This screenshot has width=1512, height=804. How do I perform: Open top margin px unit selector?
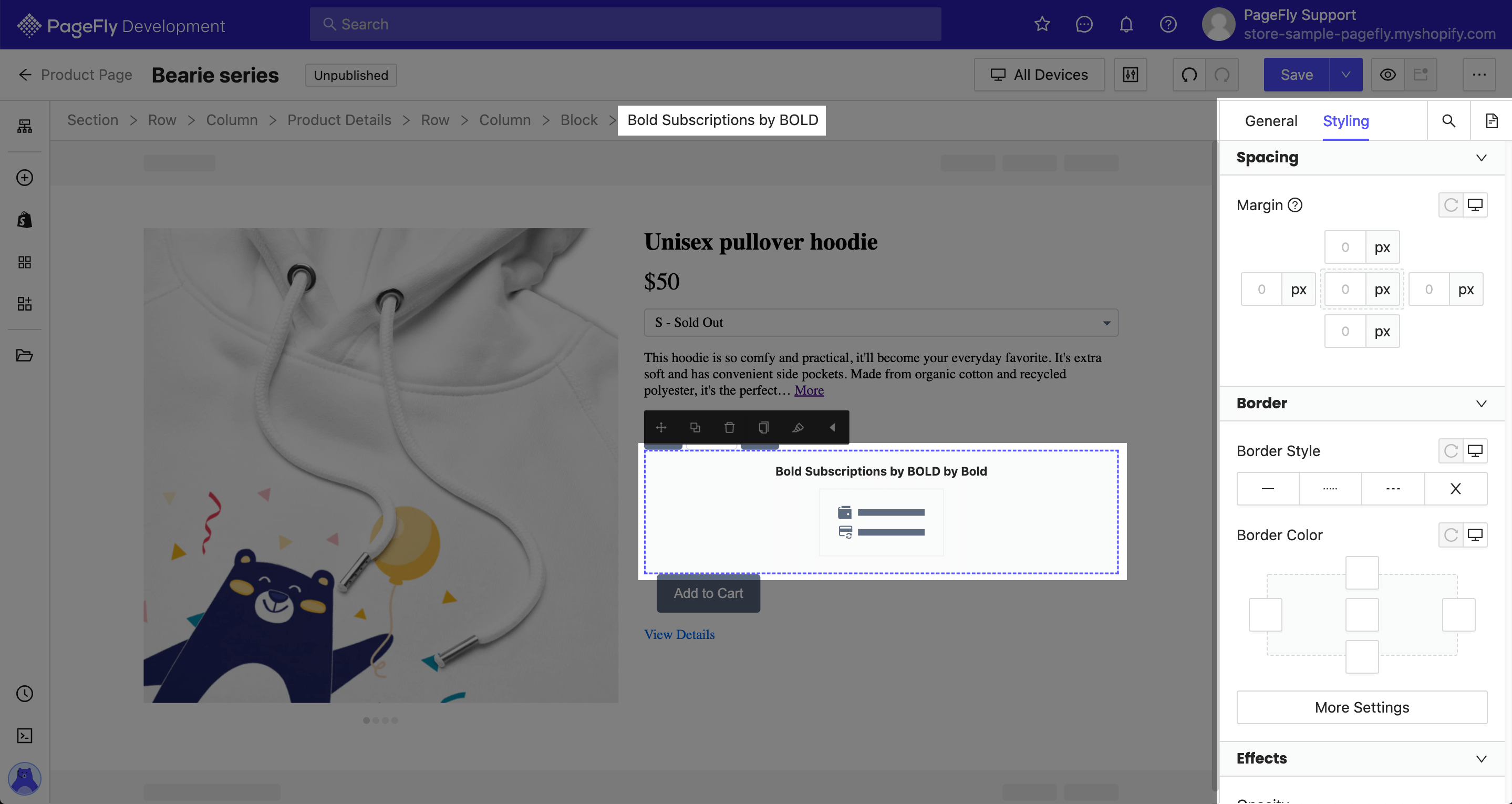[1382, 248]
